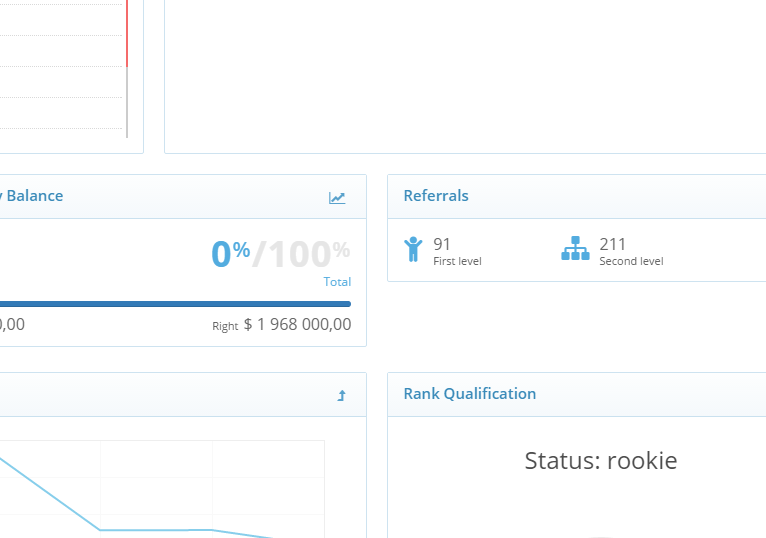Click the First level label
The width and height of the screenshot is (766, 538).
(457, 261)
